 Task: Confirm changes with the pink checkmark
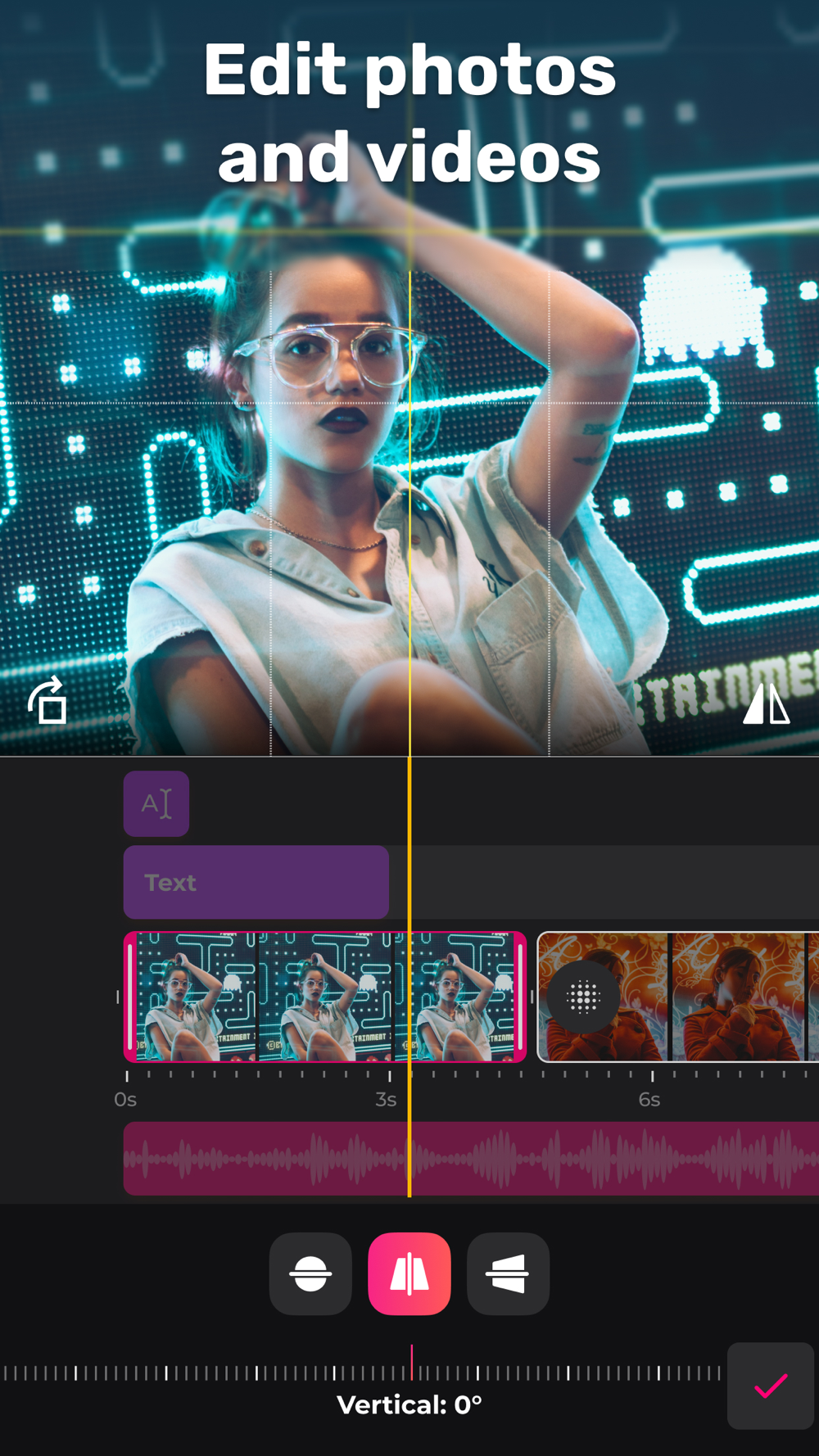click(x=771, y=1386)
